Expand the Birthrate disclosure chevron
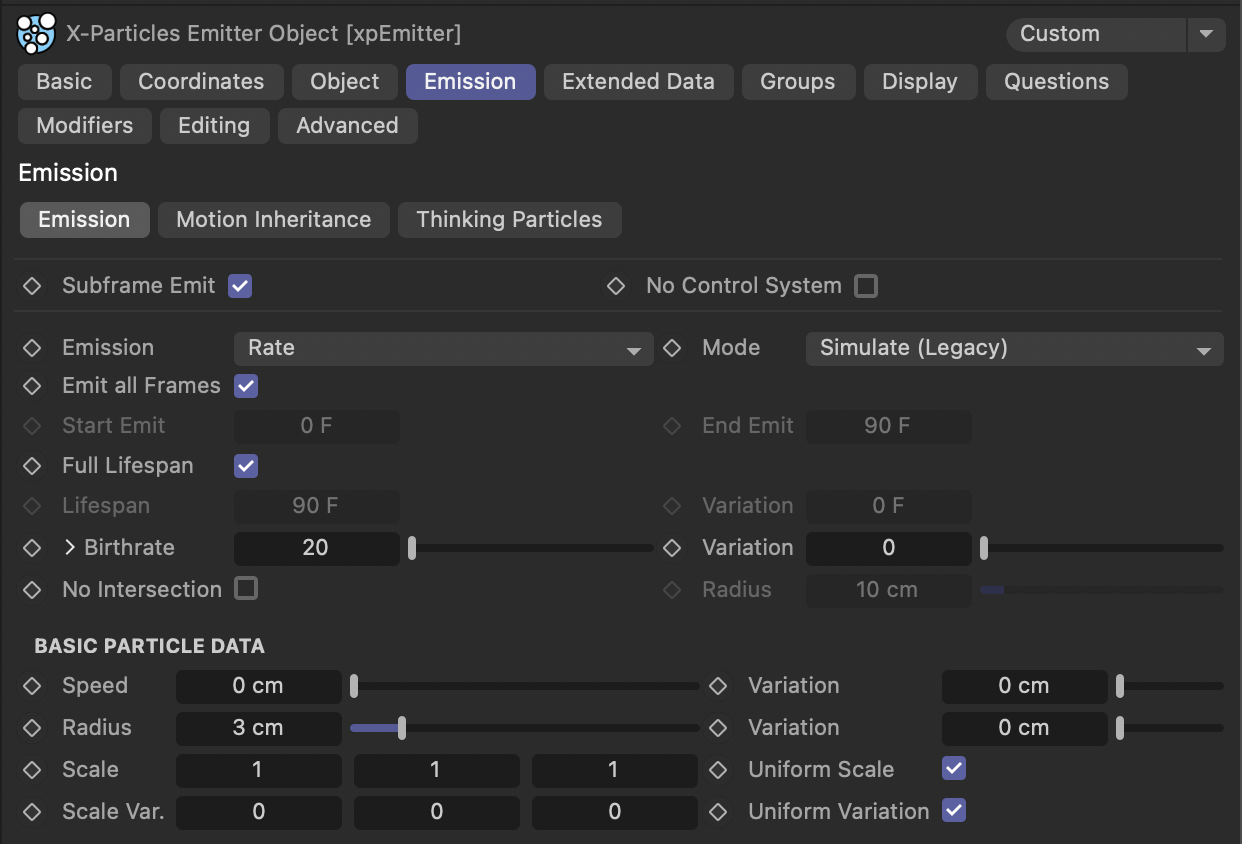The height and width of the screenshot is (844, 1242). point(70,548)
